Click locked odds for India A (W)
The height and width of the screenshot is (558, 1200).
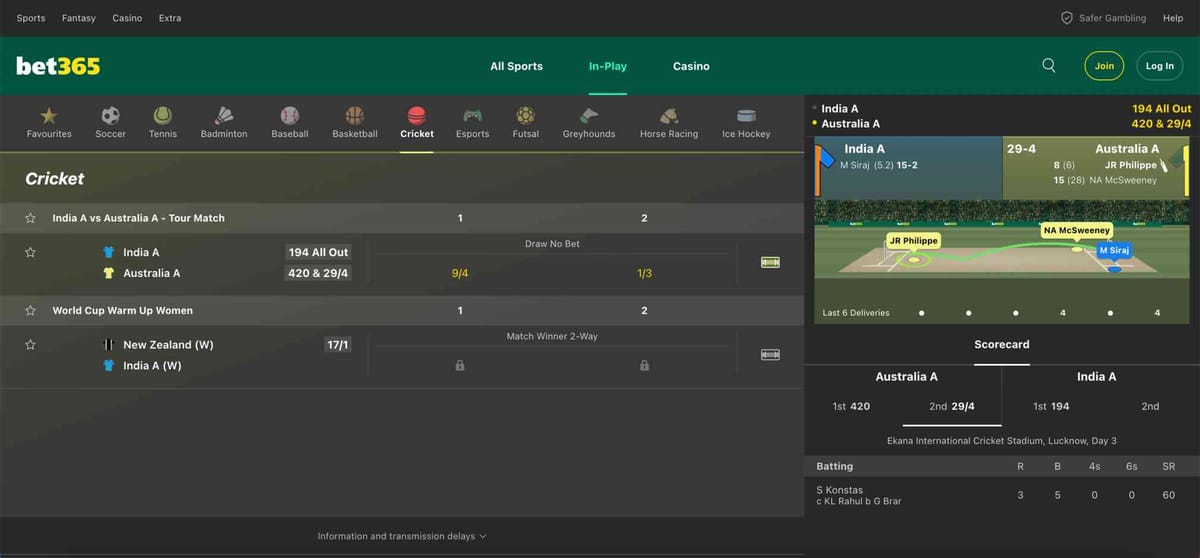[x=644, y=366]
